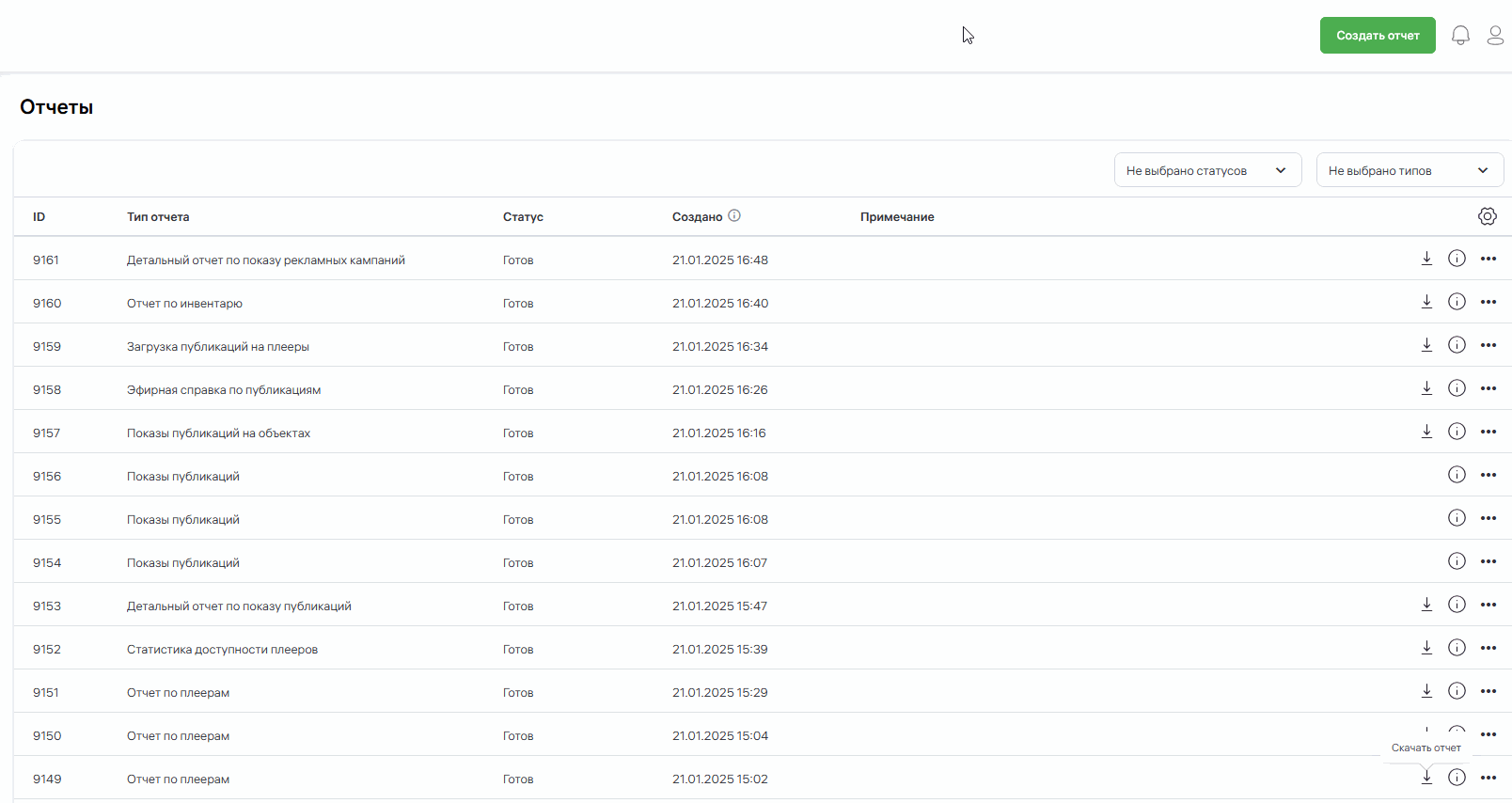Show info for report 9152
Image resolution: width=1512 pixels, height=803 pixels.
pos(1457,648)
